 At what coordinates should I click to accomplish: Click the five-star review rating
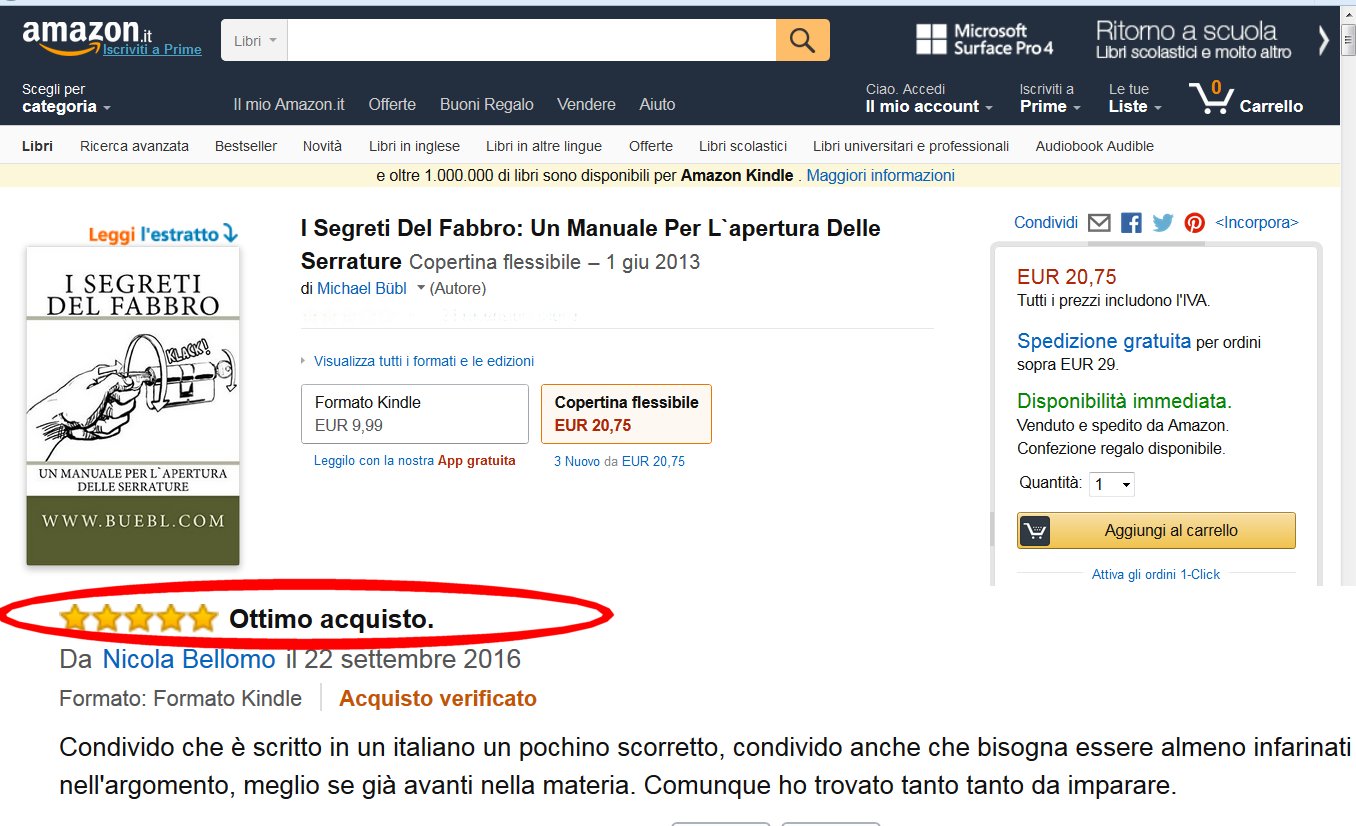tap(138, 619)
